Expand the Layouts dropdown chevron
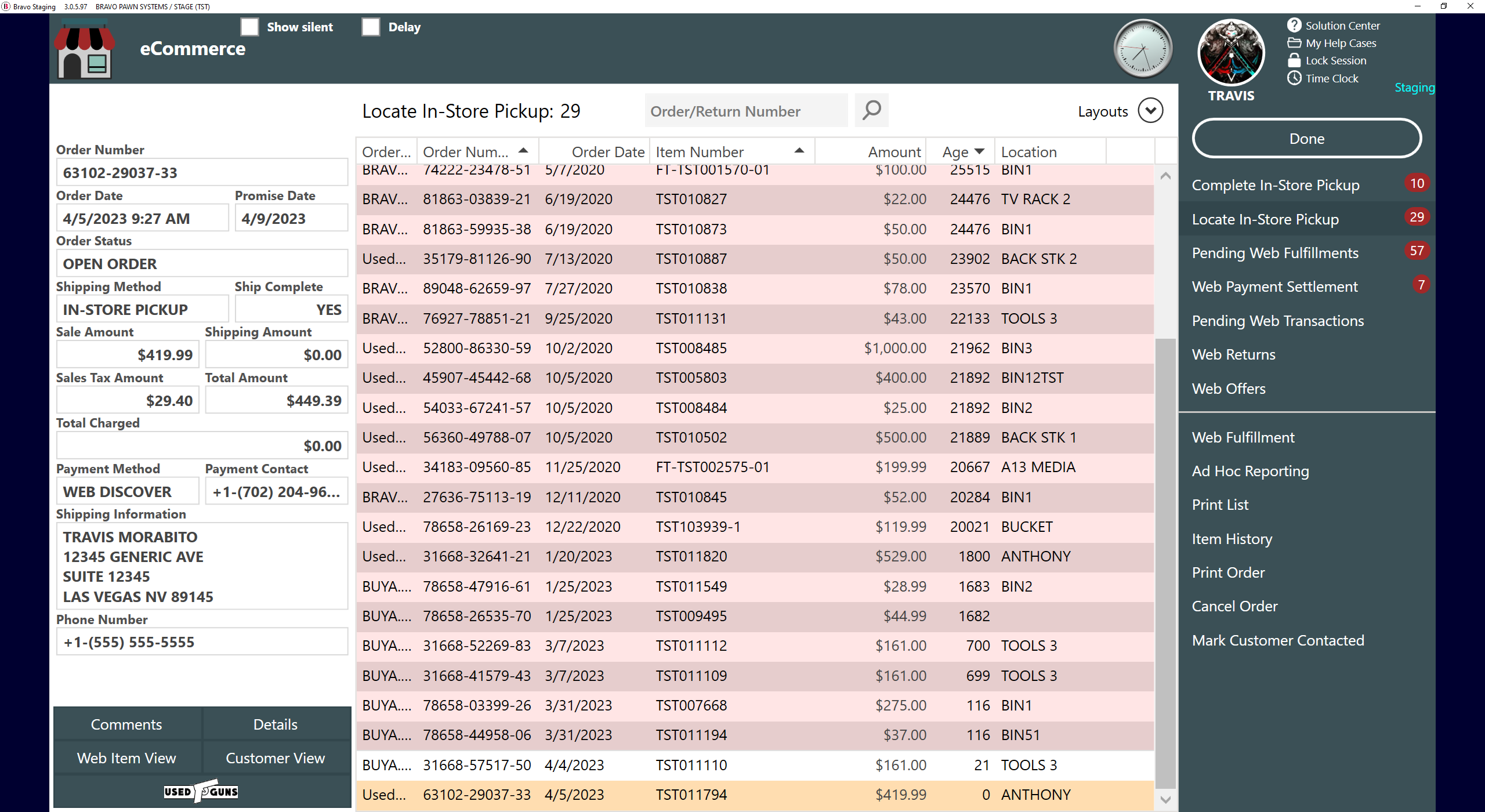 pos(1150,110)
